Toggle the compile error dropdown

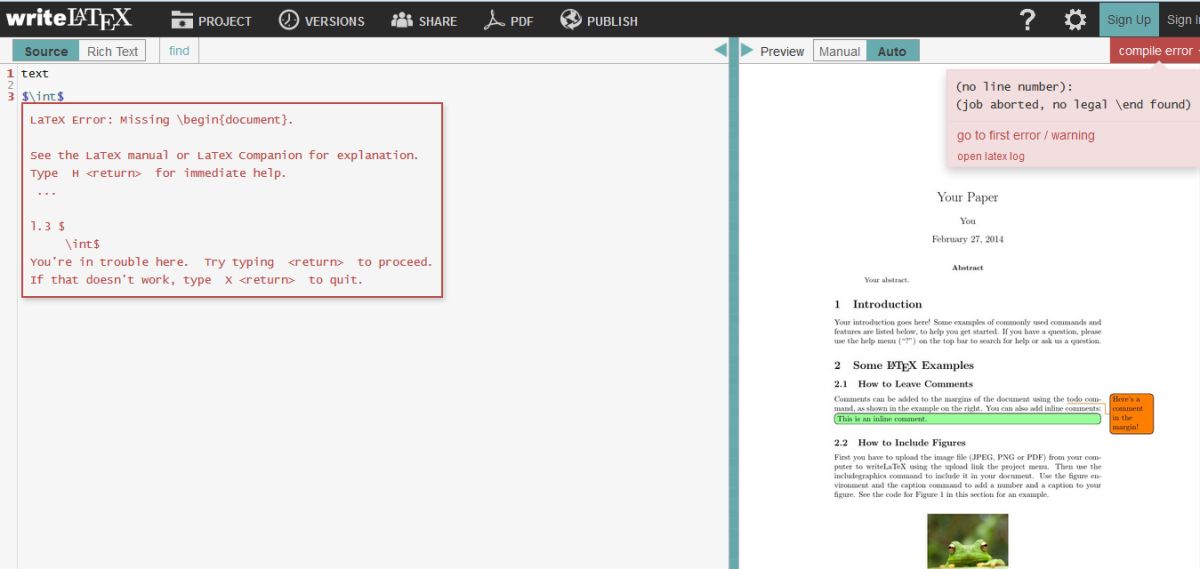point(1156,51)
